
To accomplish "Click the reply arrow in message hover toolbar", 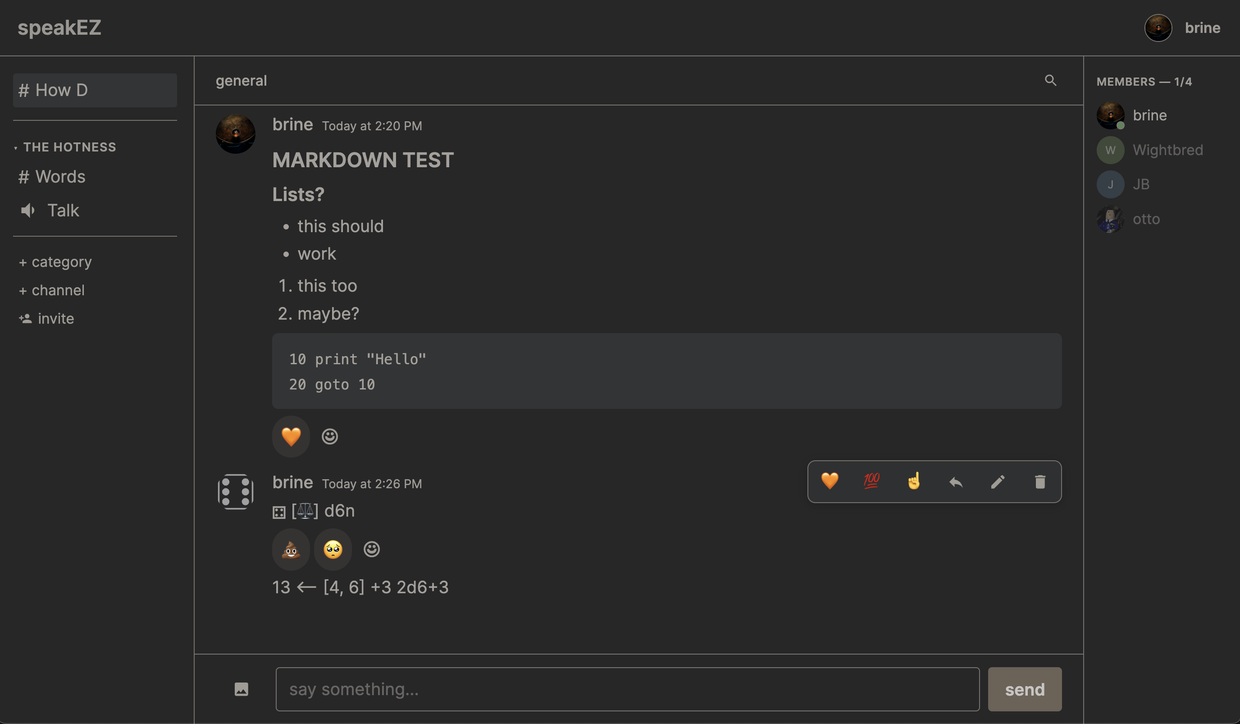I will pos(956,482).
